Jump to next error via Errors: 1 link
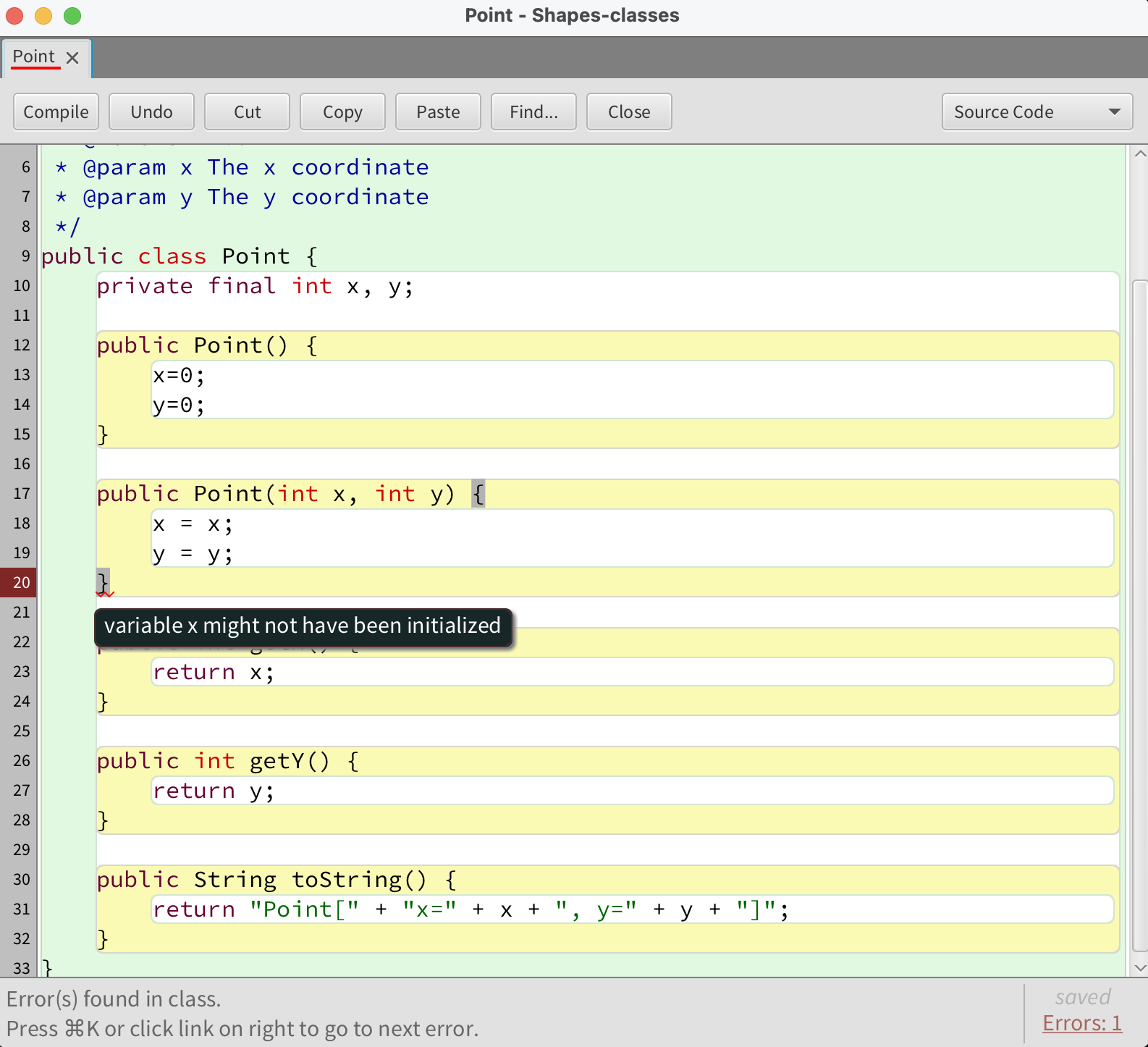The height and width of the screenshot is (1047, 1148). (x=1081, y=1023)
